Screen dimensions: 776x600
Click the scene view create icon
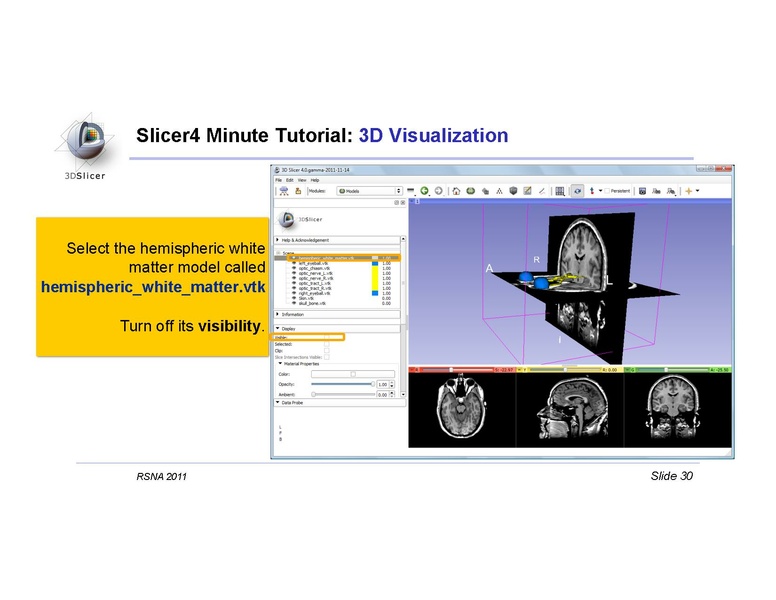[656, 191]
